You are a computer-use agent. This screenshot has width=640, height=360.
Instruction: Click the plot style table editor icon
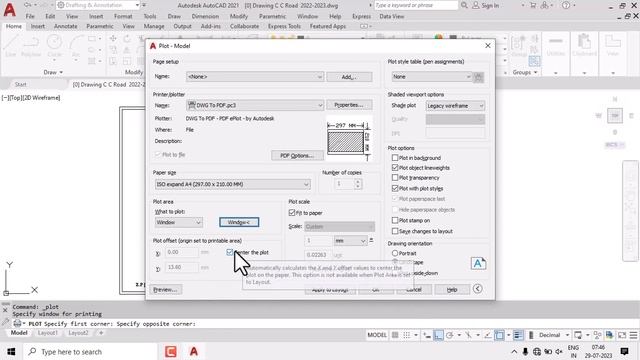tap(478, 77)
